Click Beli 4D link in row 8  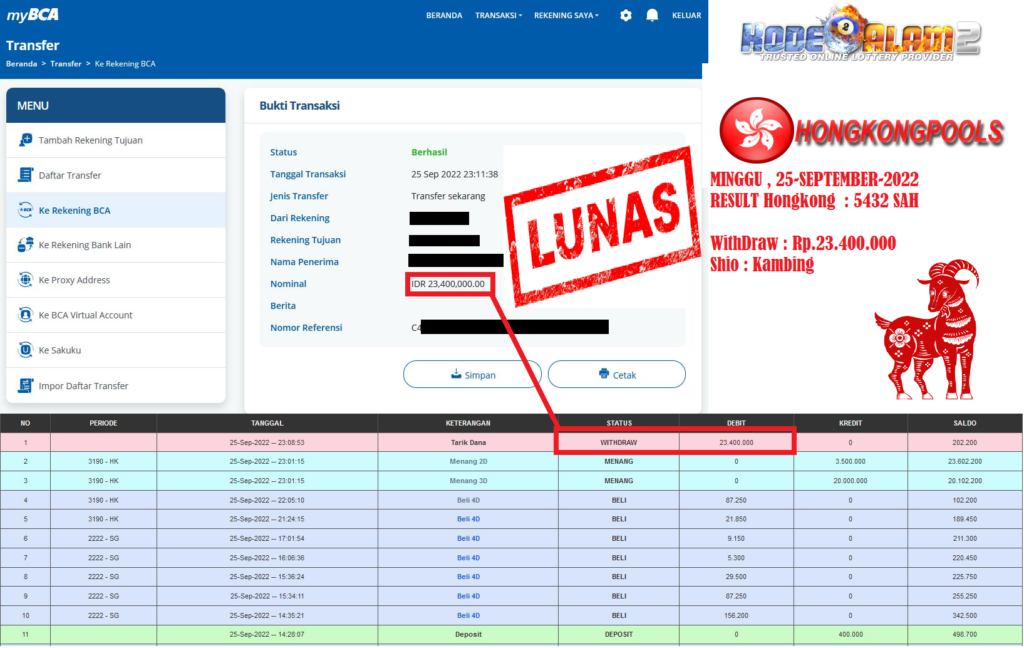(x=468, y=577)
